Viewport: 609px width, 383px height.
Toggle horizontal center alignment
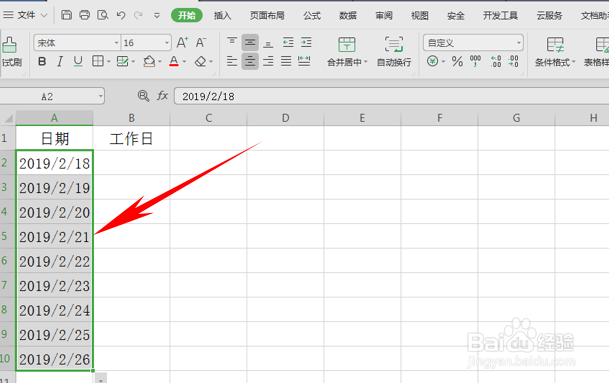point(250,61)
